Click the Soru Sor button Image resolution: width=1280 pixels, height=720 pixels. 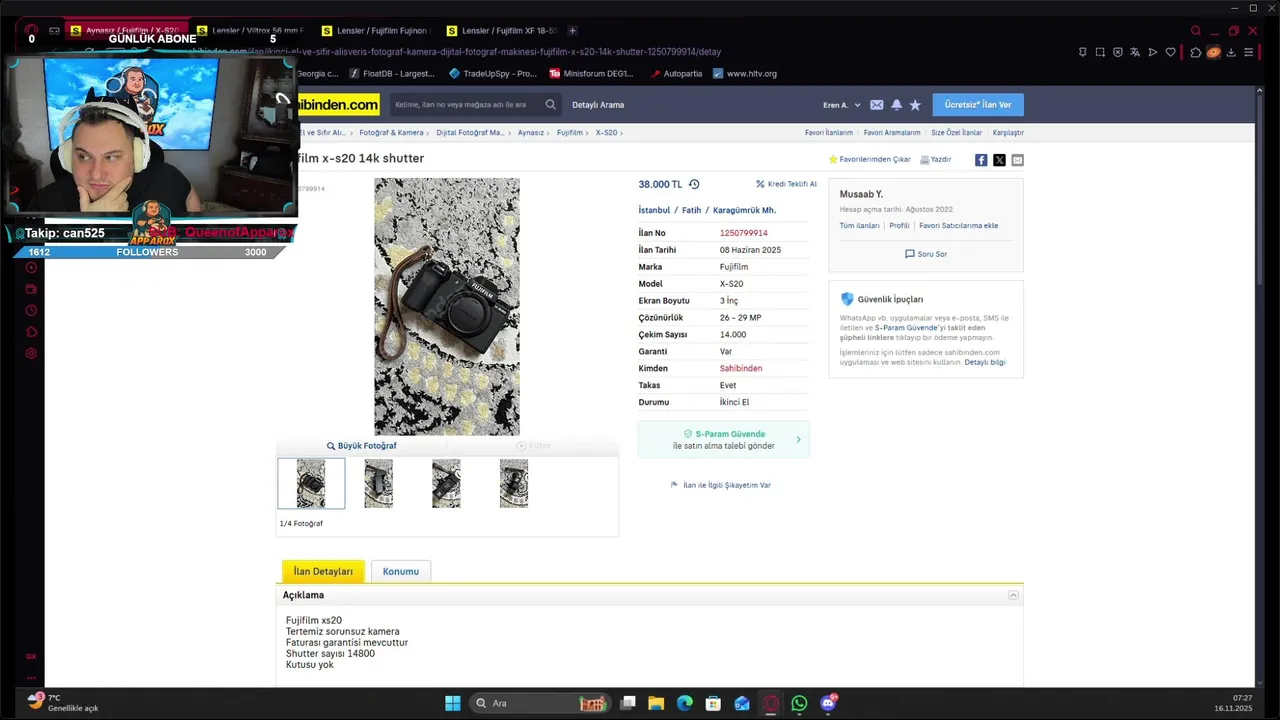point(926,254)
